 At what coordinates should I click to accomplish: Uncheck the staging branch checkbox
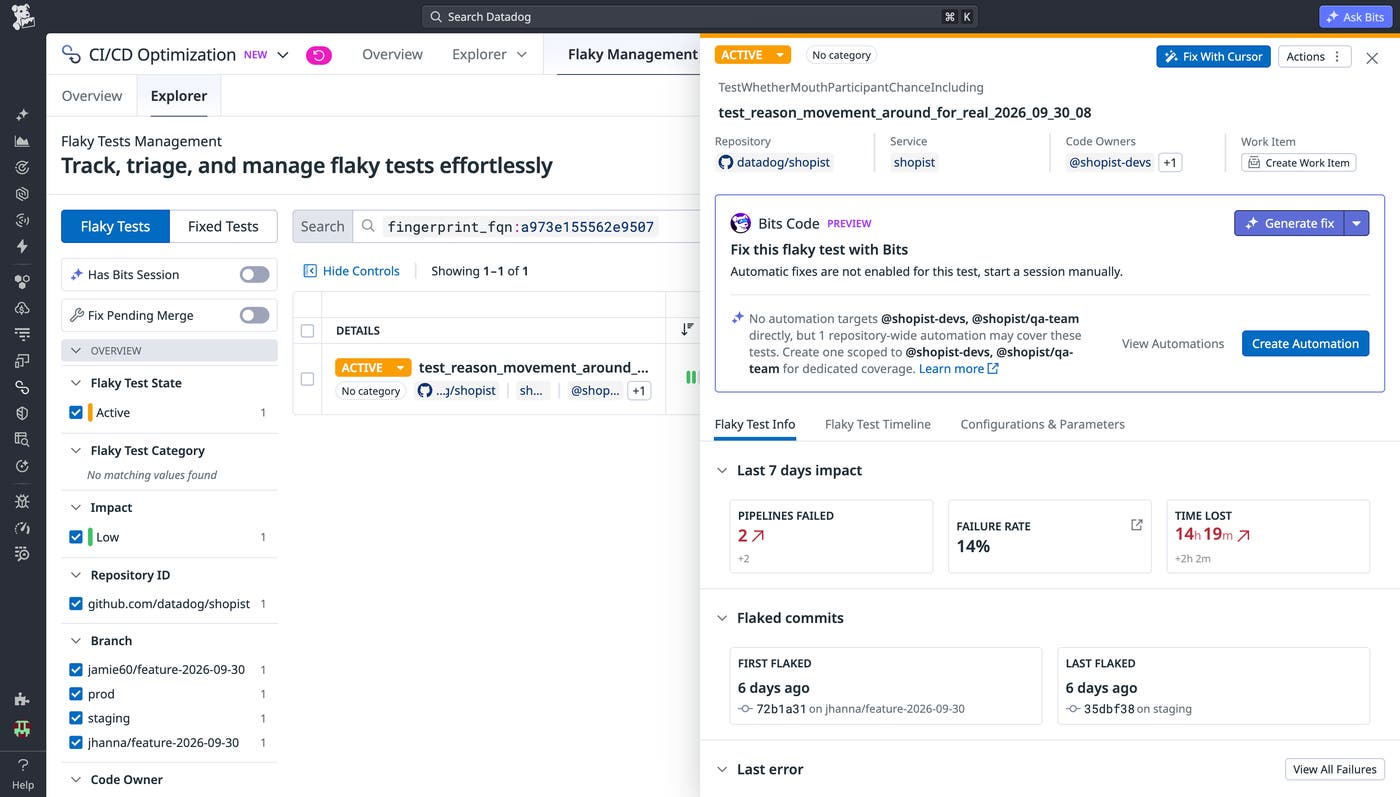pyautogui.click(x=76, y=718)
